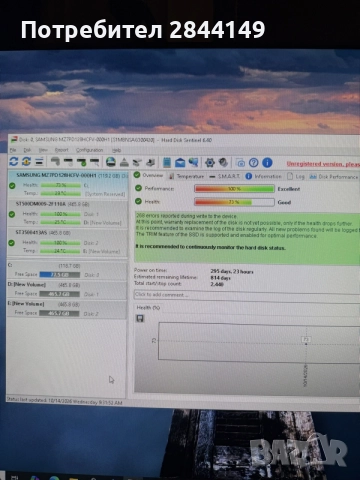Click the Health 73% bar in Overview
360x480 pixels.
pos(234,202)
